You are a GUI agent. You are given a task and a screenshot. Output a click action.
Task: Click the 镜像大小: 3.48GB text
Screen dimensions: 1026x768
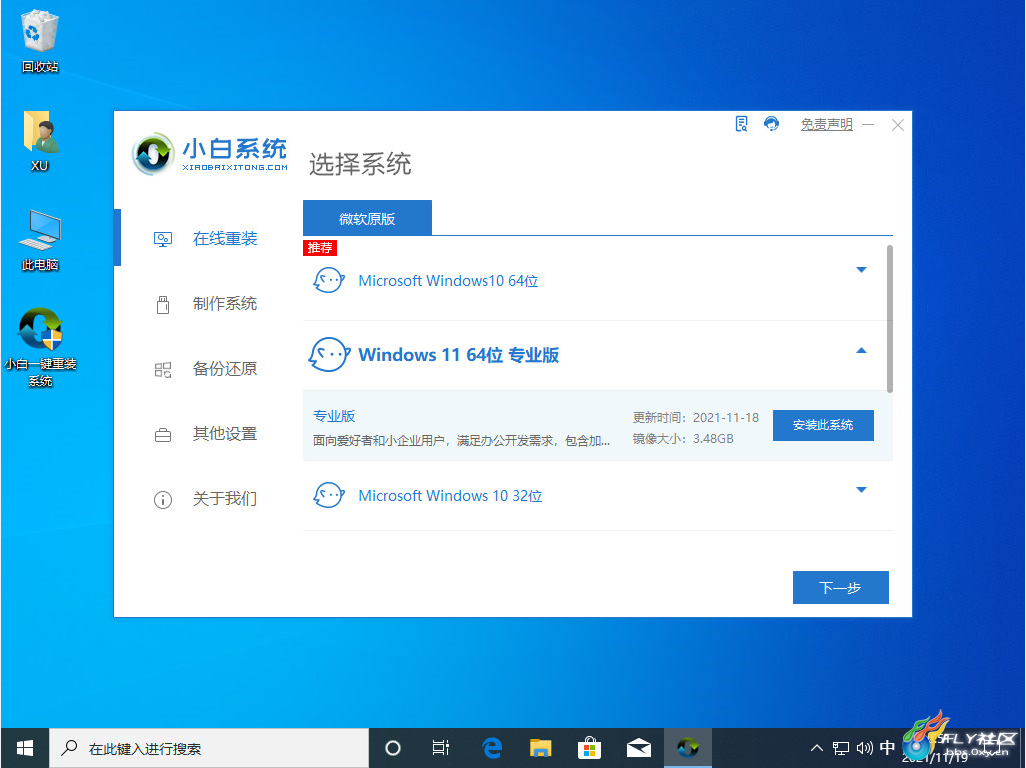click(683, 438)
